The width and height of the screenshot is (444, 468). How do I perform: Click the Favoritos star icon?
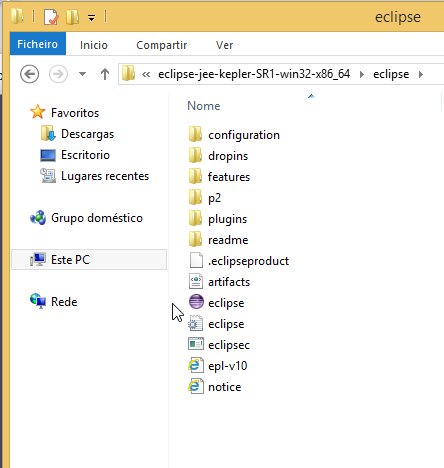[38, 112]
